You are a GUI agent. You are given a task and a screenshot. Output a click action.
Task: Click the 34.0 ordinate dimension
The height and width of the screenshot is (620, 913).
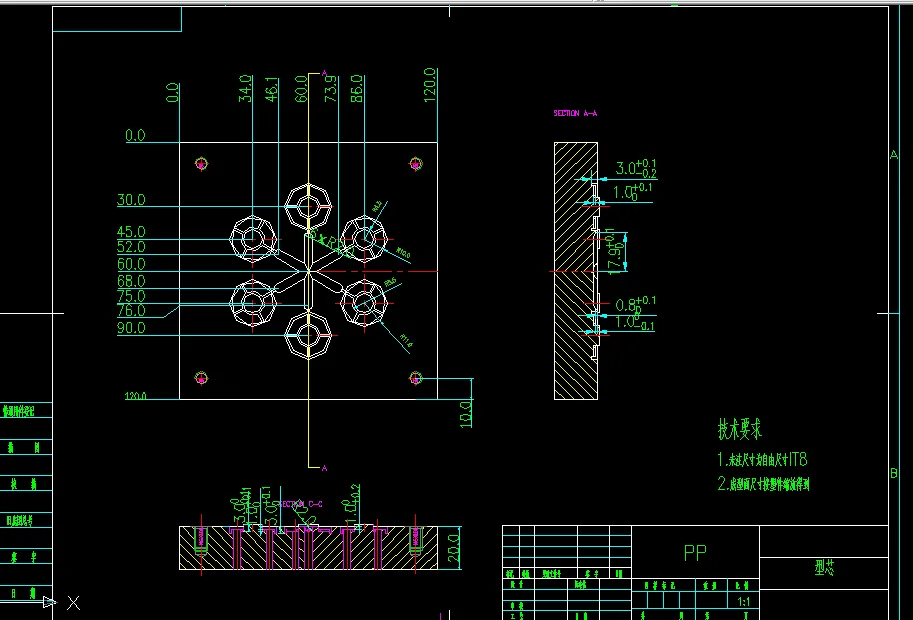(x=246, y=88)
